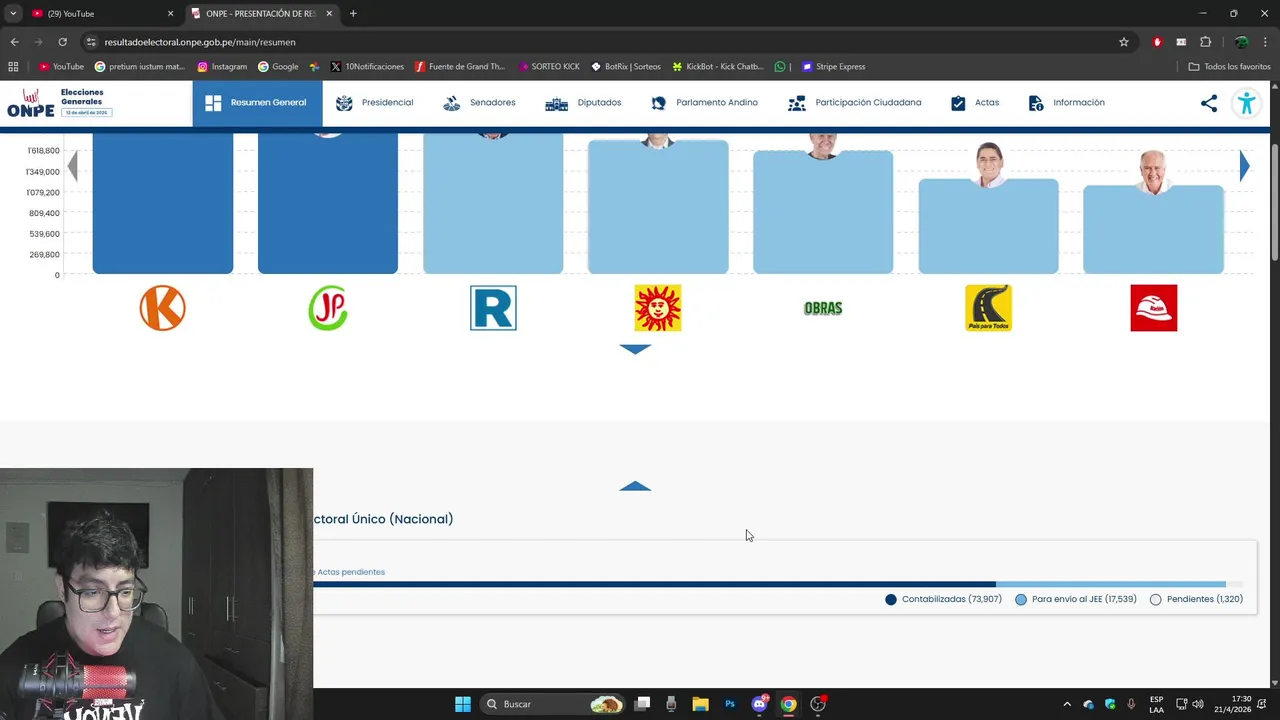The image size is (1280, 720).
Task: Click the OBRAS party logo
Action: click(823, 308)
